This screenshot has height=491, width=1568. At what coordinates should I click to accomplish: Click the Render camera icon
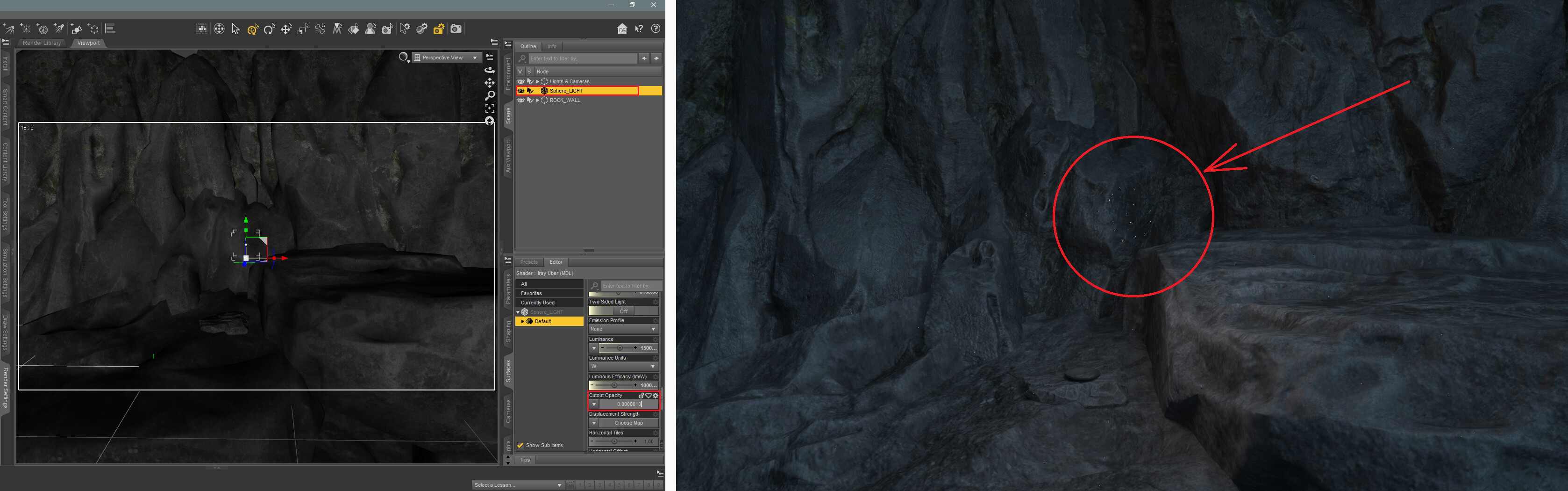(x=456, y=29)
